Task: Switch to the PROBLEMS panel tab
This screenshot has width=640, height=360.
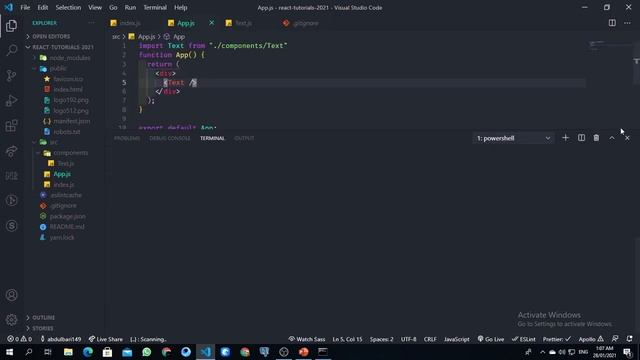Action: [127, 138]
